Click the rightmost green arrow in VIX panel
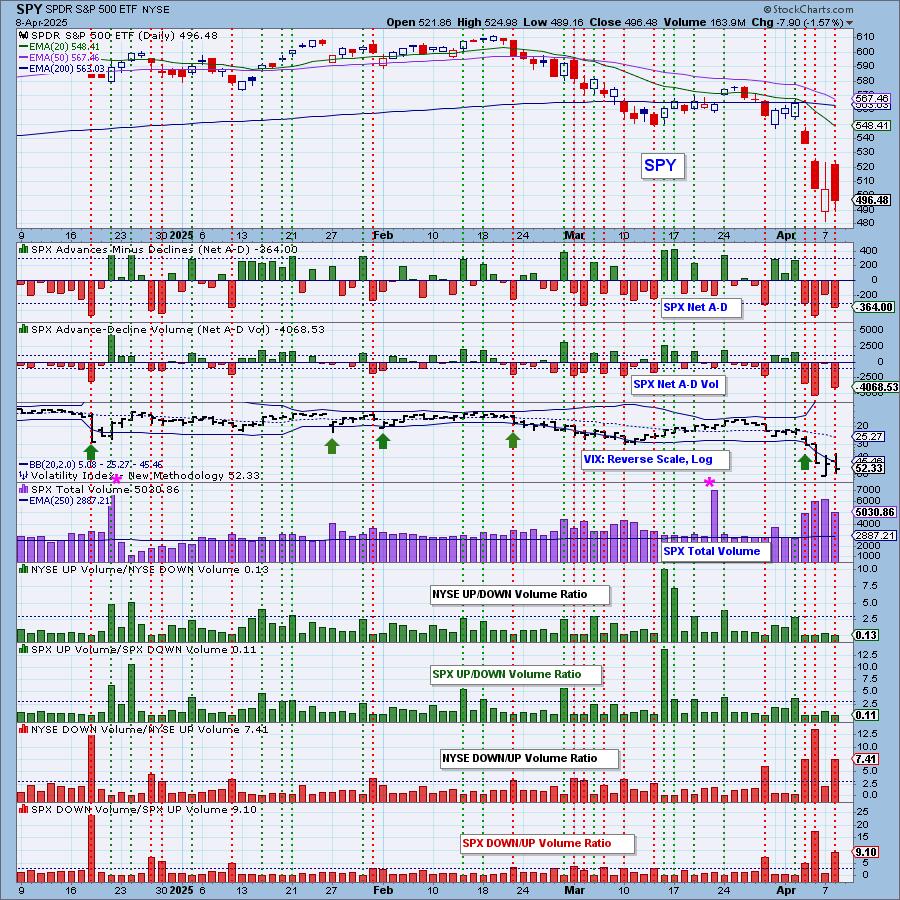The width and height of the screenshot is (900, 900). 805,461
